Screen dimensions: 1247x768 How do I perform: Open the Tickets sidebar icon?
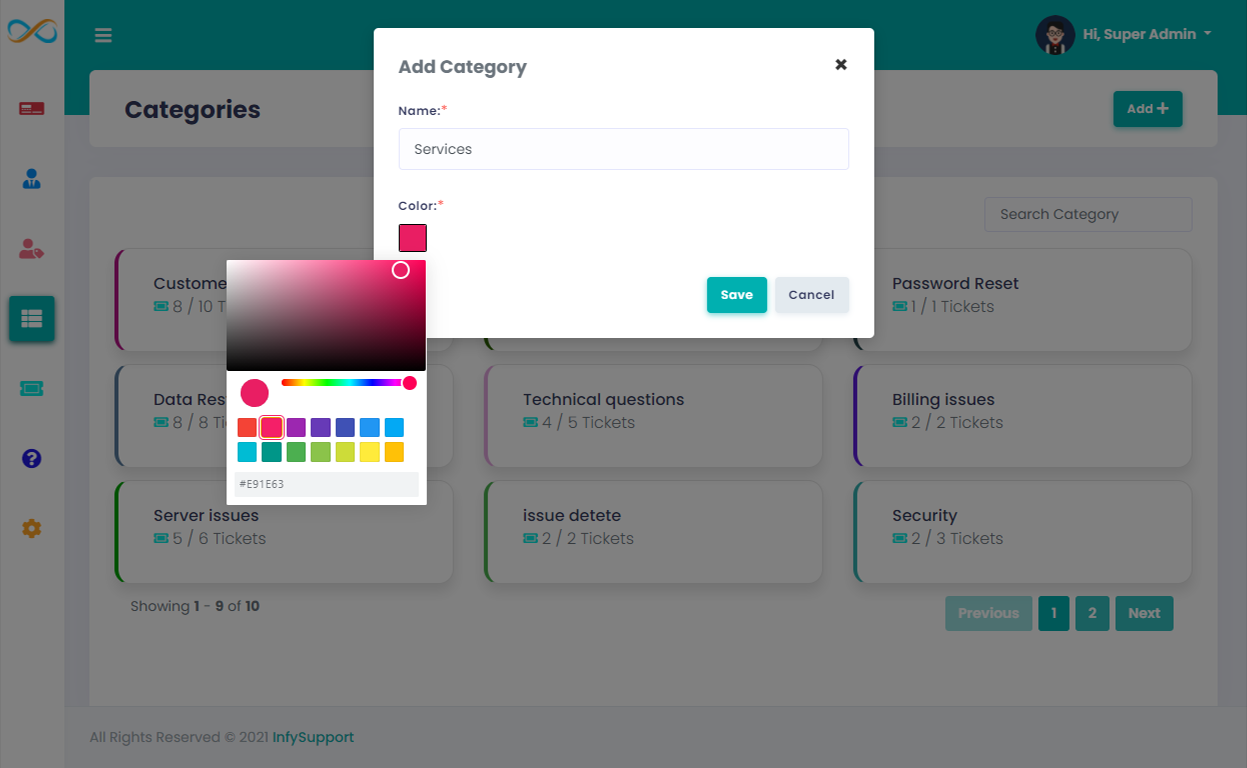[x=32, y=388]
